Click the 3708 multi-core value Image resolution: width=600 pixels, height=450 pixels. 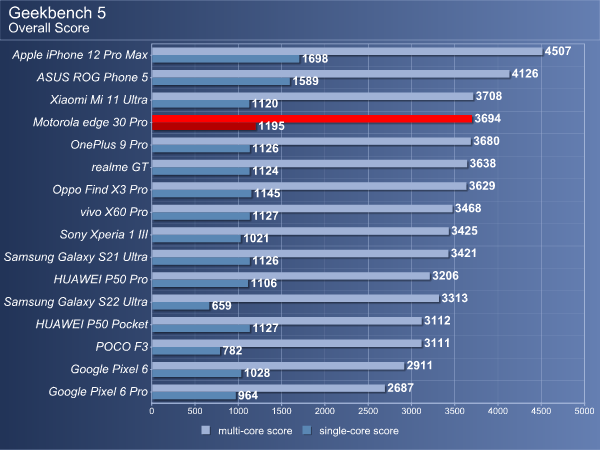[489, 96]
